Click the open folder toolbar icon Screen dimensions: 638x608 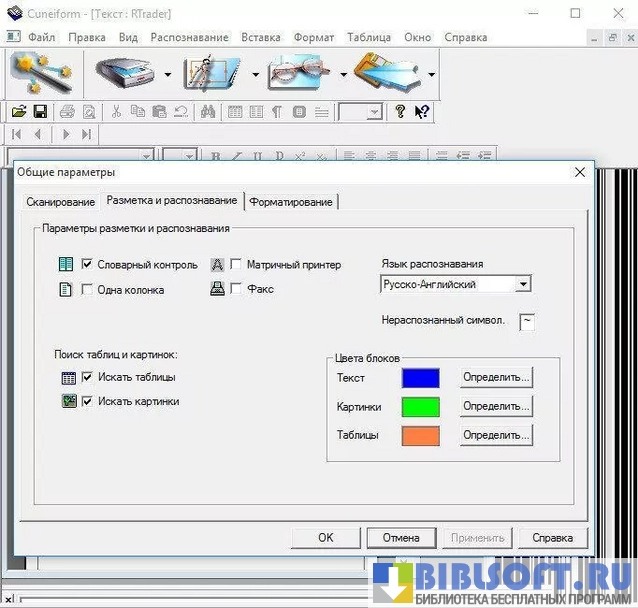[x=20, y=112]
